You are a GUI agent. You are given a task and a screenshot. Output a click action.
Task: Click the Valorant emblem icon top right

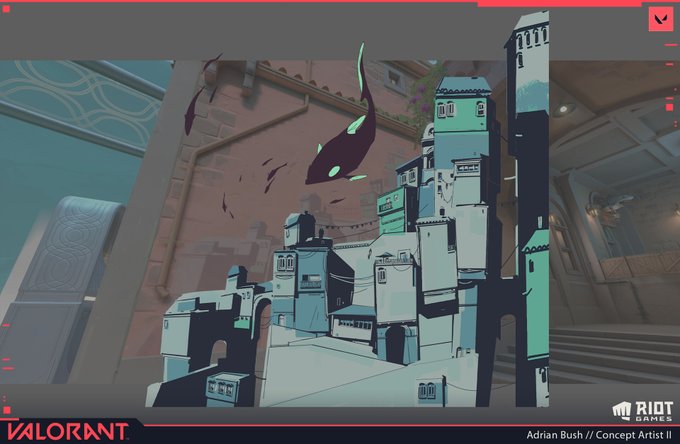pyautogui.click(x=661, y=19)
